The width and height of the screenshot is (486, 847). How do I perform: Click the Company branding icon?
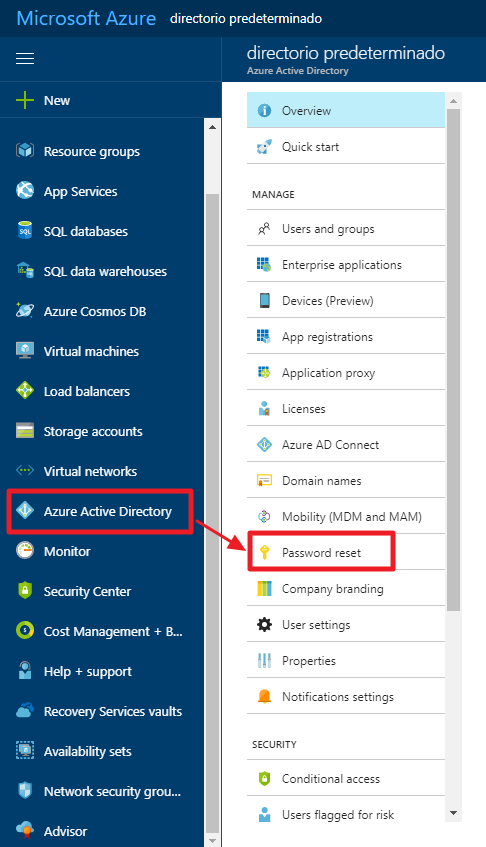tap(264, 588)
